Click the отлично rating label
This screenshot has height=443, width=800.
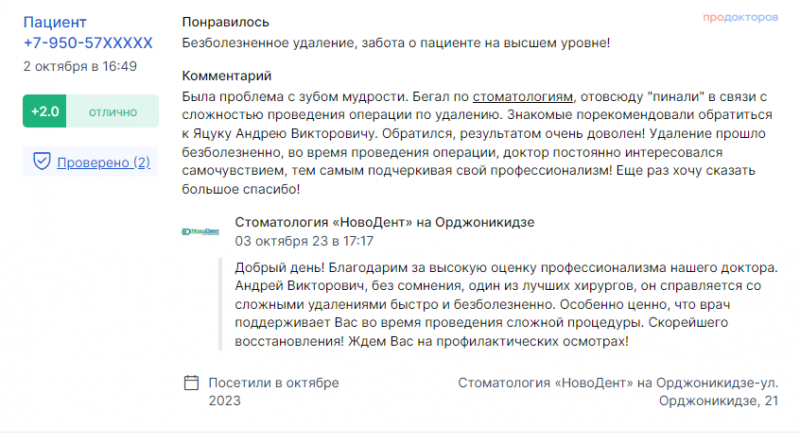click(x=113, y=112)
